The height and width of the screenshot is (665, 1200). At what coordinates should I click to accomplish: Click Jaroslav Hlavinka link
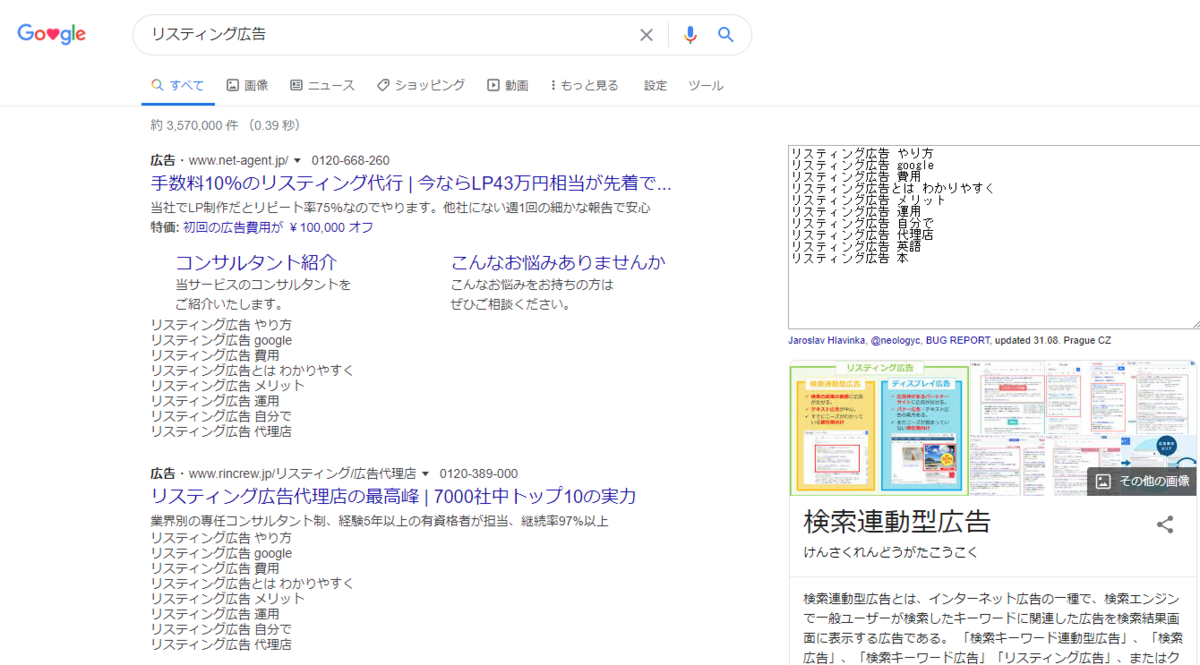coord(826,340)
